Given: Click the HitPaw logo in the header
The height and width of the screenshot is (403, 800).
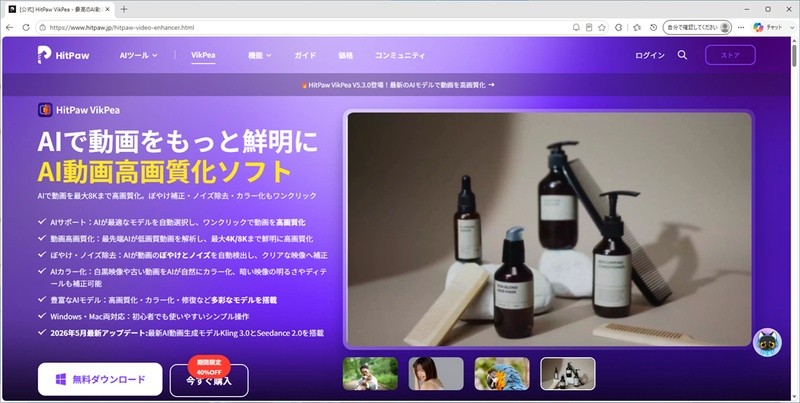Looking at the screenshot, I should (x=63, y=55).
